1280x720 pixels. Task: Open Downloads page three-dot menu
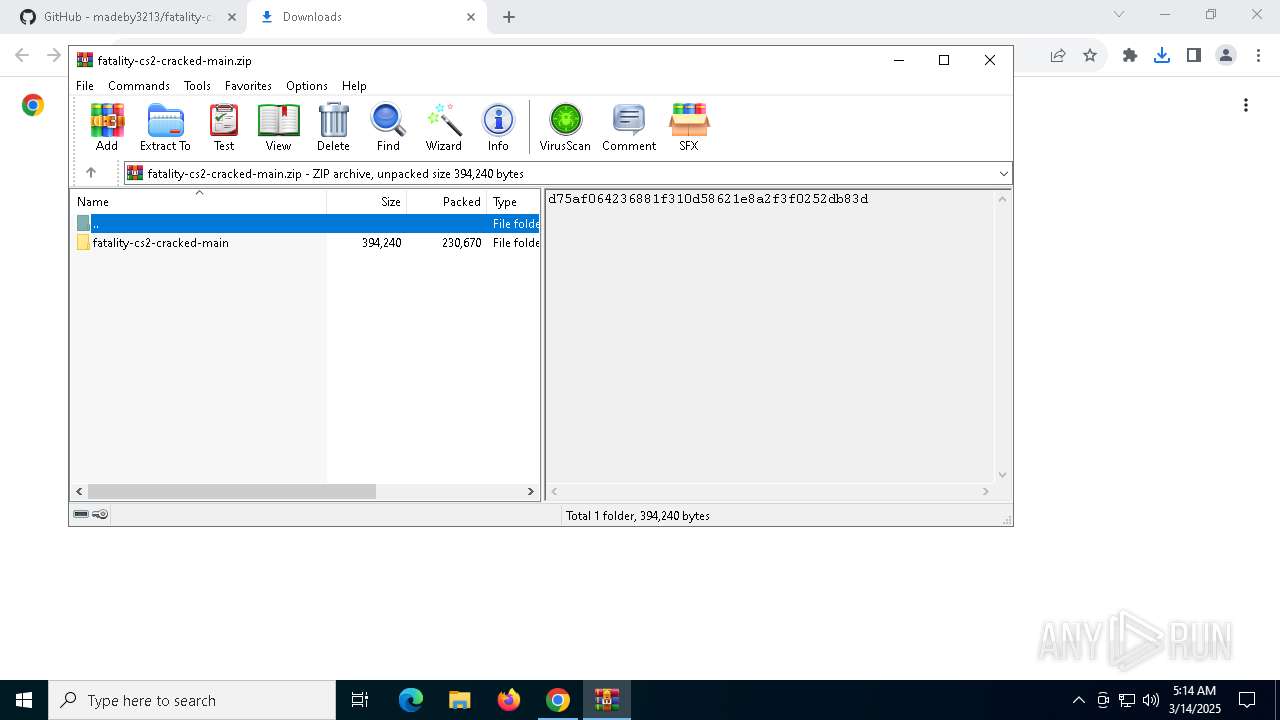[x=1246, y=105]
